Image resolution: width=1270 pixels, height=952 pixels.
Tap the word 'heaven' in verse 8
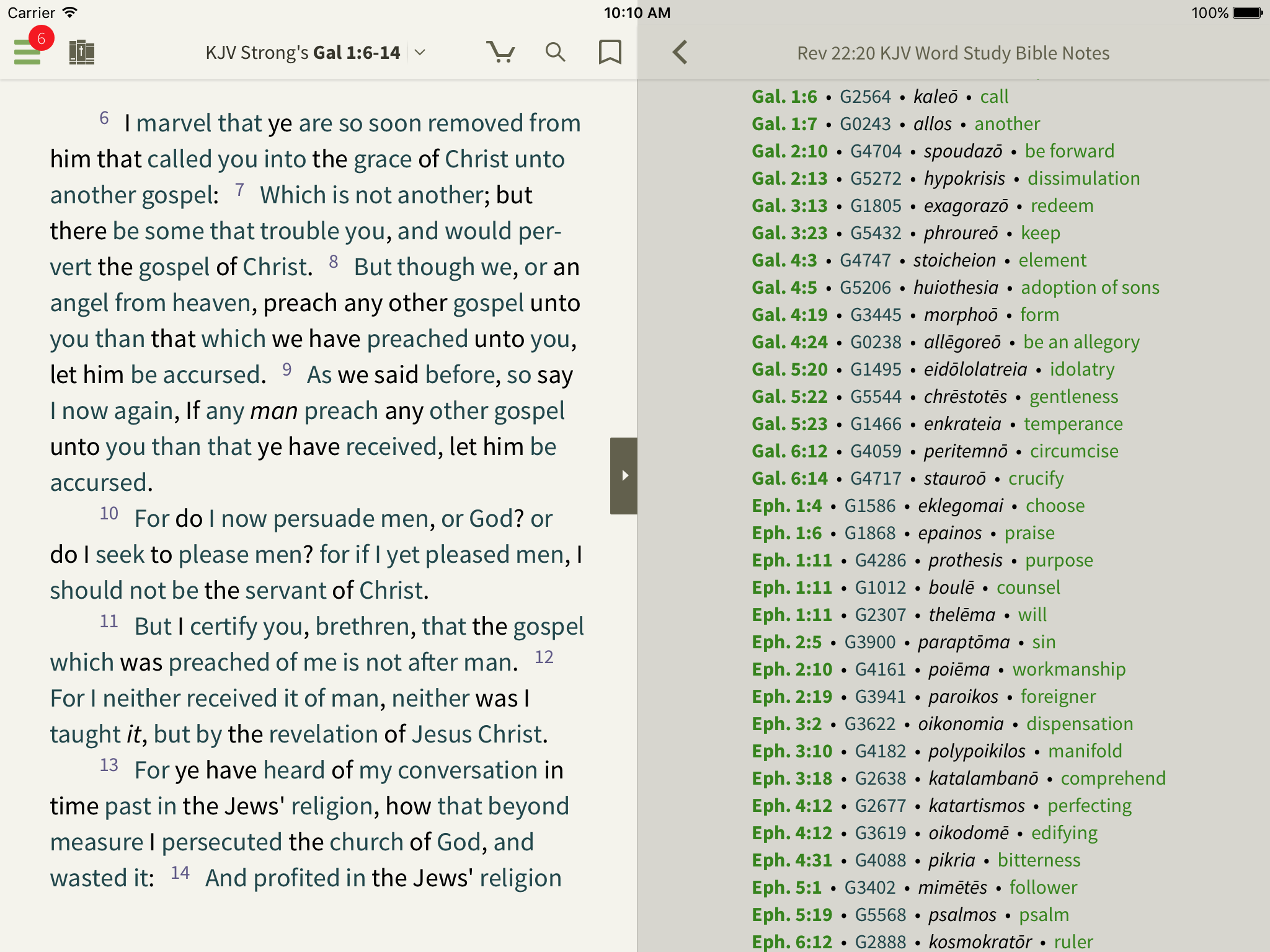pyautogui.click(x=211, y=303)
